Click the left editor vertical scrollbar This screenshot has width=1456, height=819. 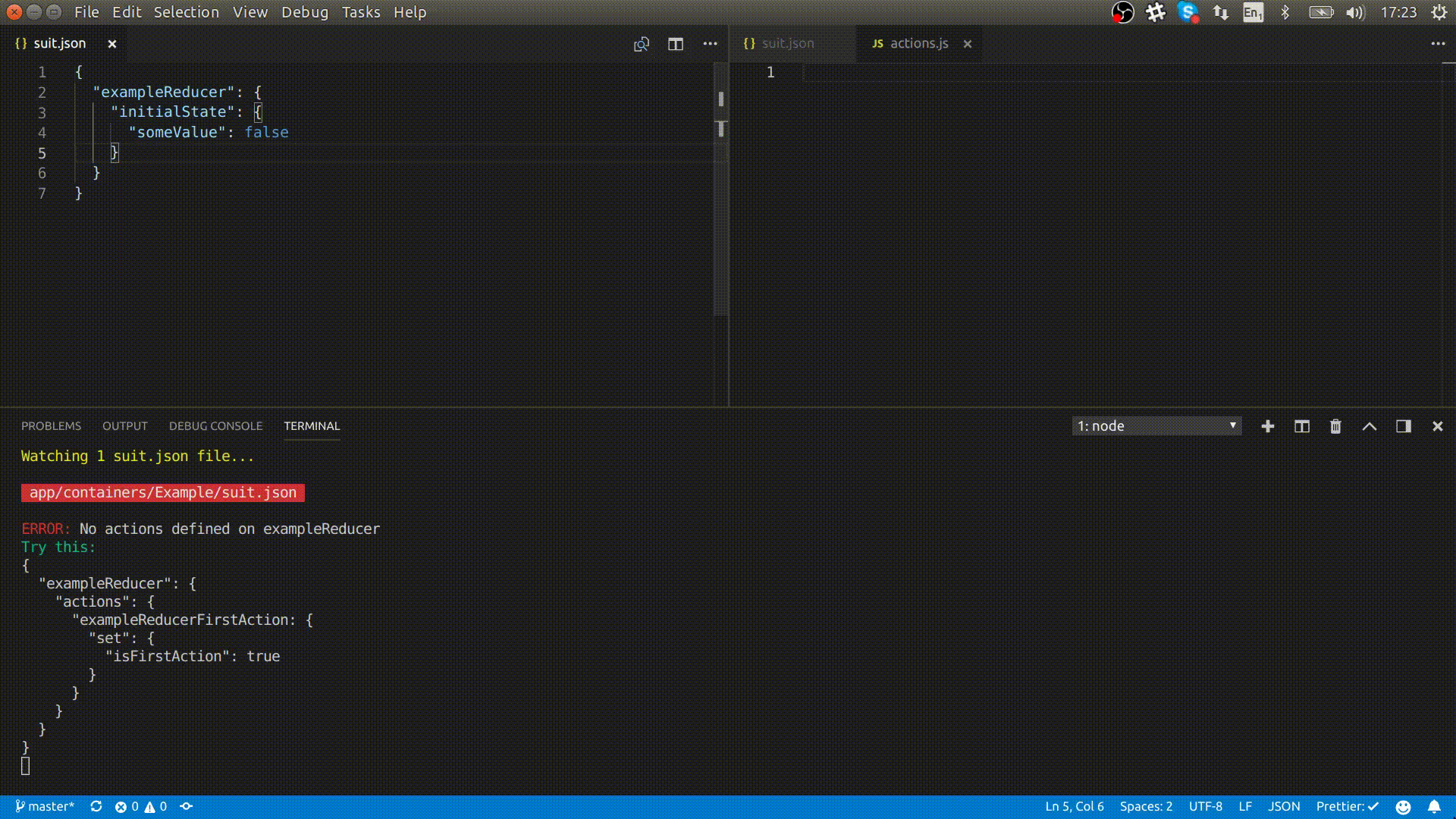pos(720,227)
